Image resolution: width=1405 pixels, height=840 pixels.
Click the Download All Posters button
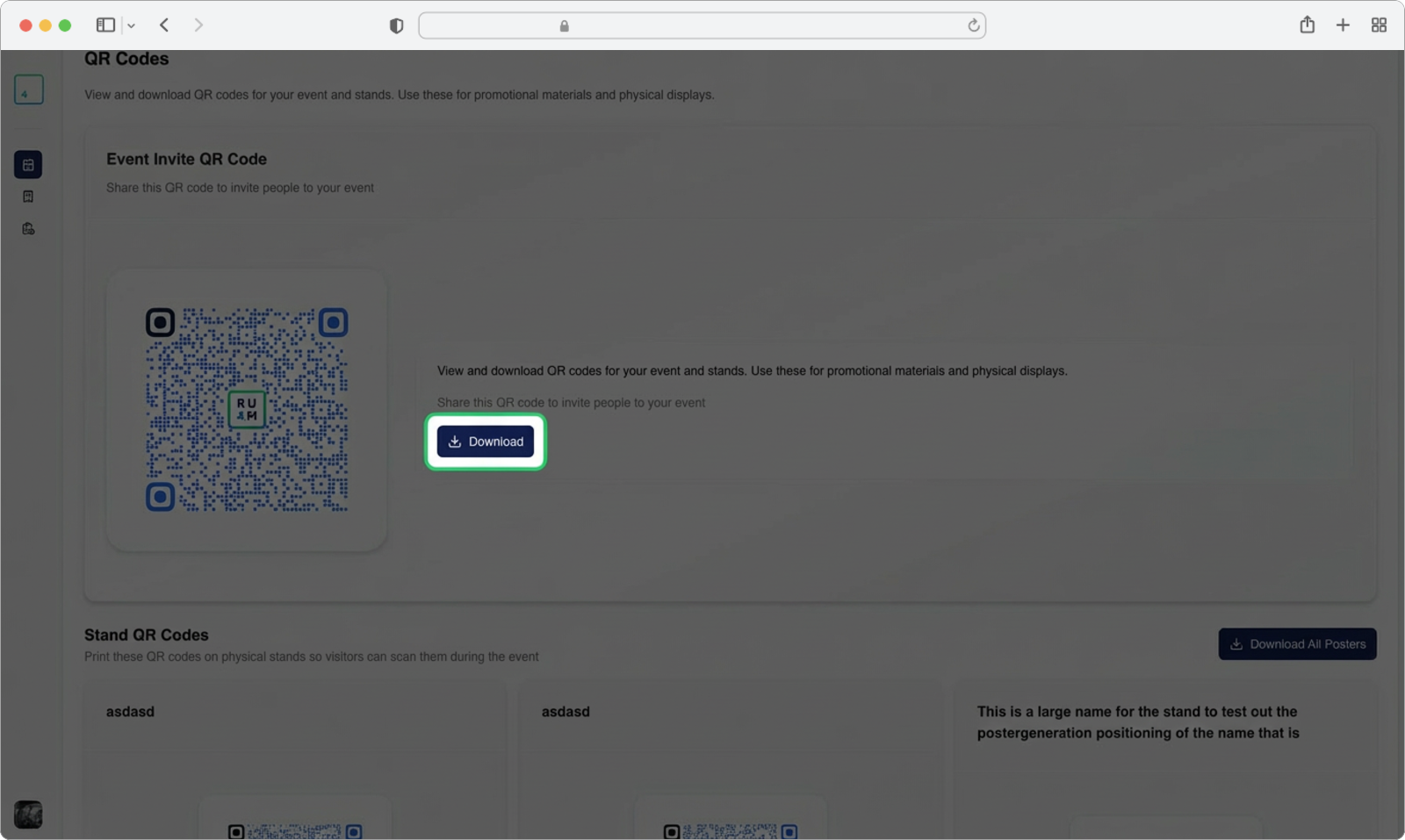tap(1297, 644)
